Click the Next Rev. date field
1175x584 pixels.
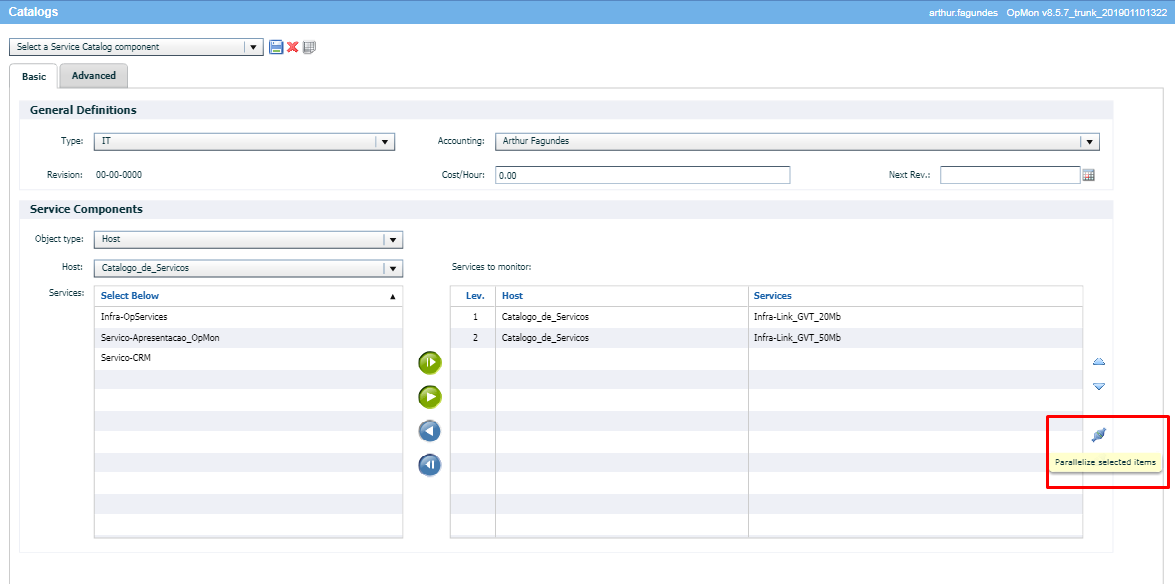tap(1010, 175)
